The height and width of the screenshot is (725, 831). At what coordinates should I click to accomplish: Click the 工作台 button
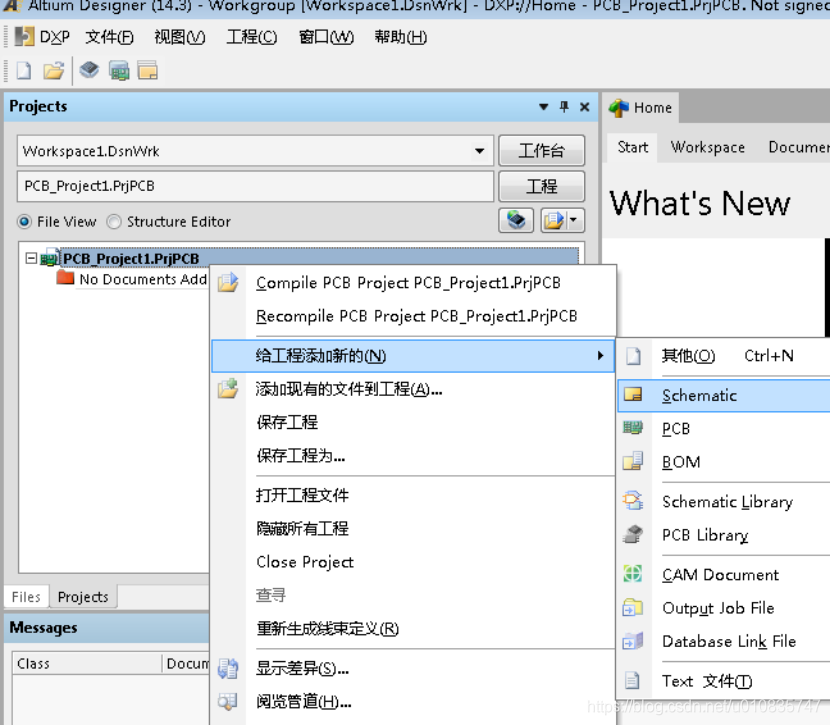coord(541,152)
